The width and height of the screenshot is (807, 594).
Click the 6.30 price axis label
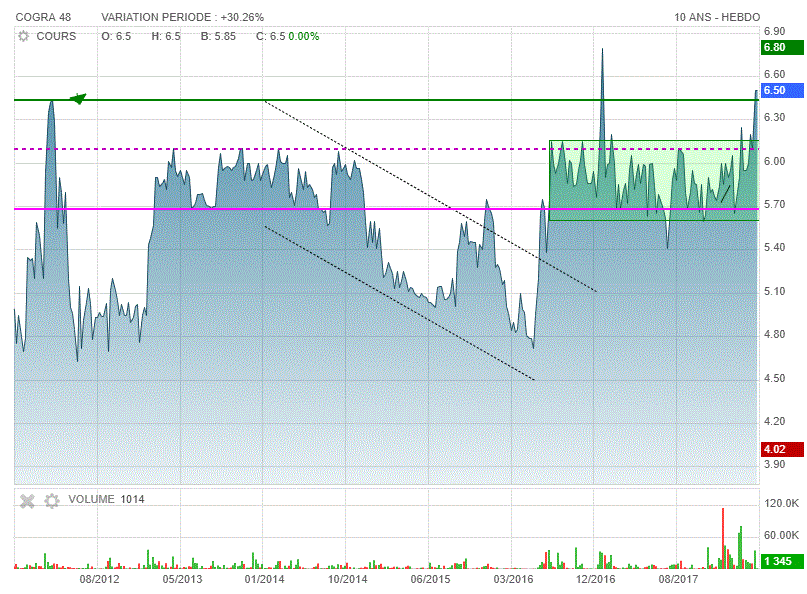point(775,118)
